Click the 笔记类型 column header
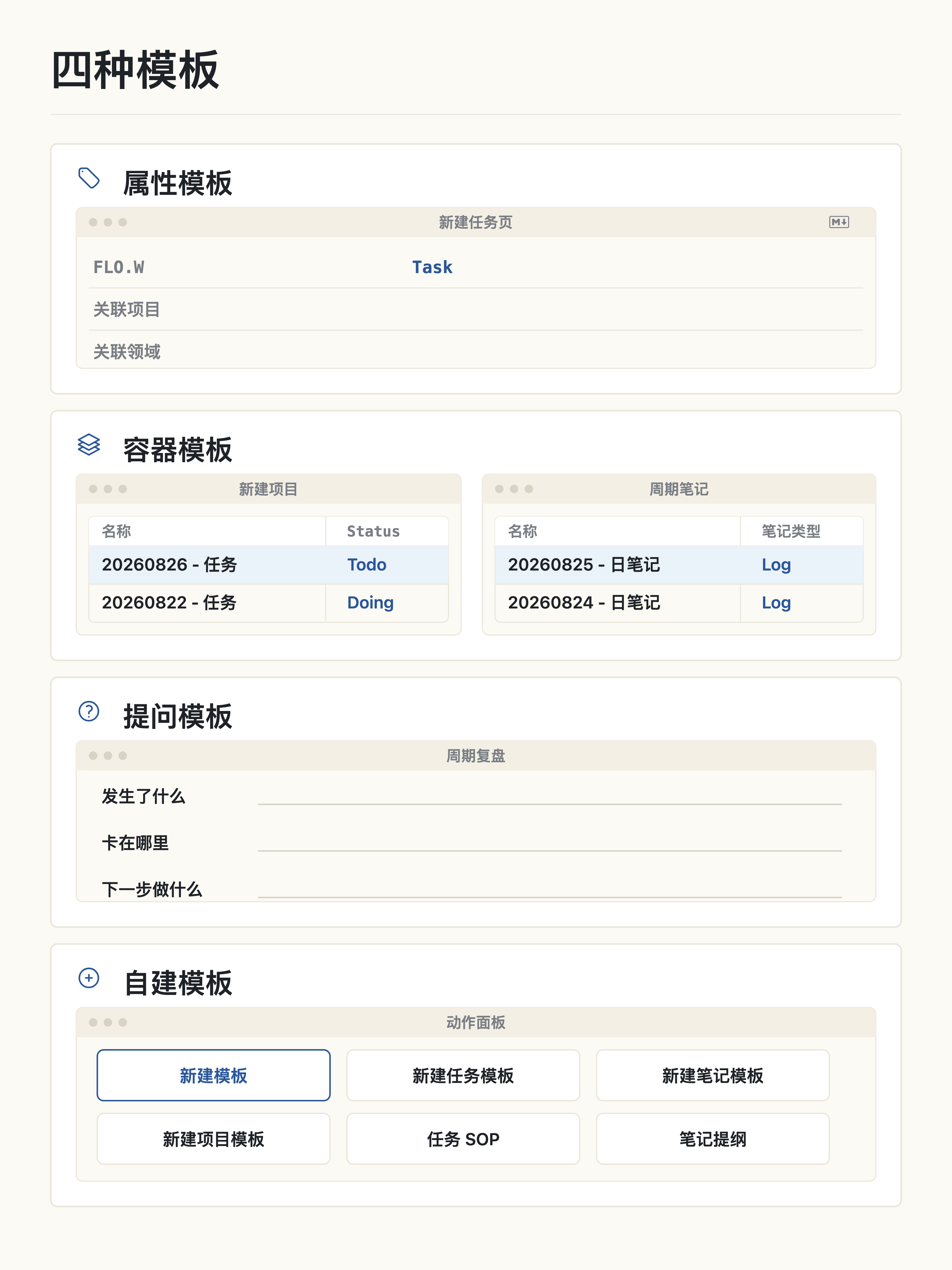The image size is (952, 1270). click(x=791, y=531)
